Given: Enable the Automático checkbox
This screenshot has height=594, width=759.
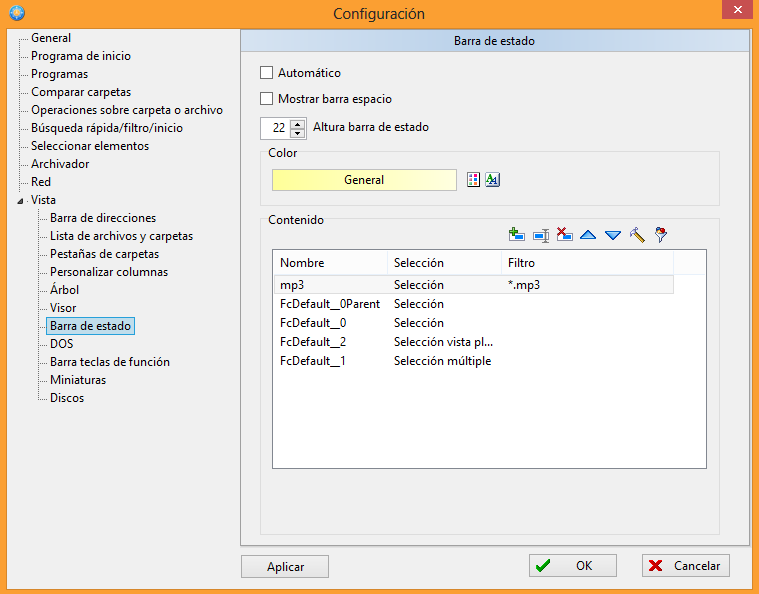Looking at the screenshot, I should click(267, 73).
